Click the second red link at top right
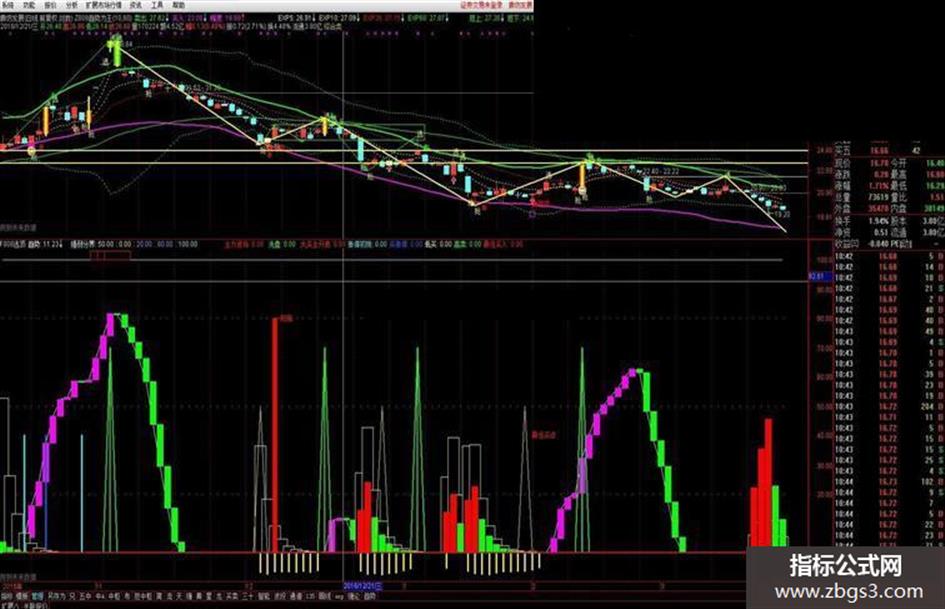945x609 pixels. (x=521, y=5)
